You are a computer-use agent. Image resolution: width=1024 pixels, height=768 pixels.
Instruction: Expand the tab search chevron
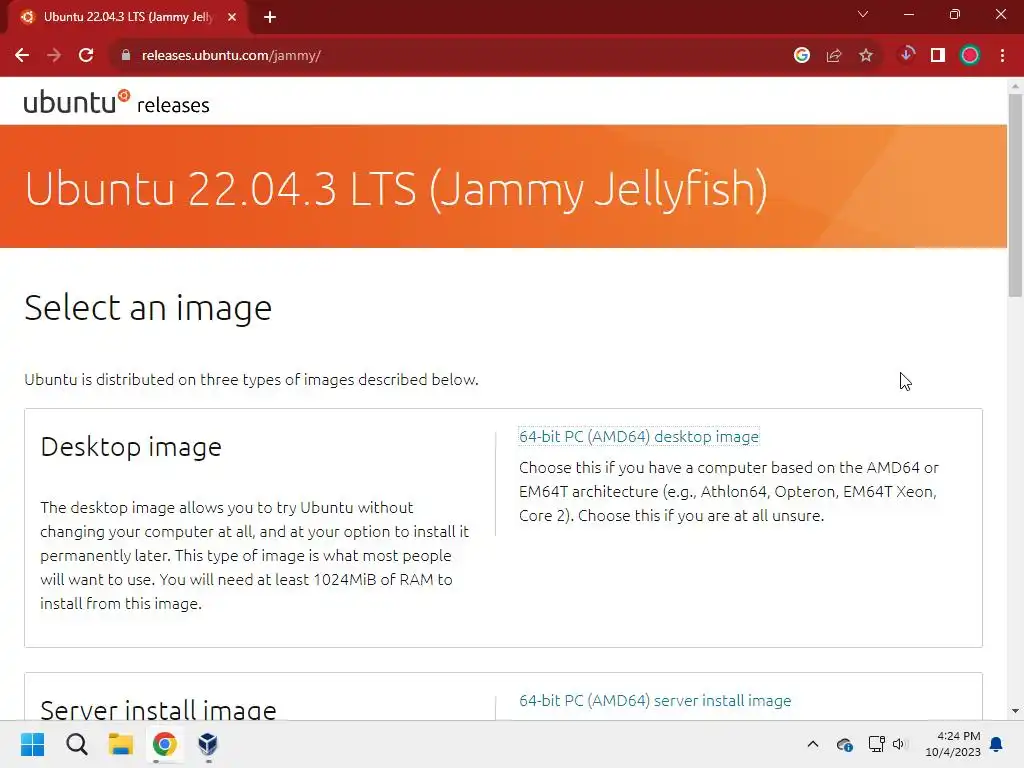[863, 14]
